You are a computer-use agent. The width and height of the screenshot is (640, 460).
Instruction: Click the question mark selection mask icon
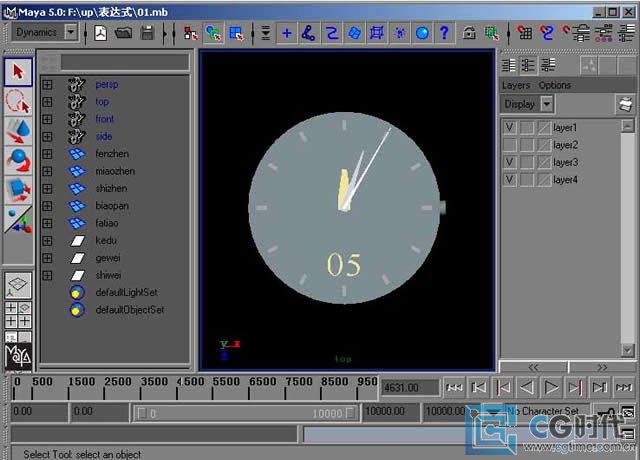coord(444,33)
